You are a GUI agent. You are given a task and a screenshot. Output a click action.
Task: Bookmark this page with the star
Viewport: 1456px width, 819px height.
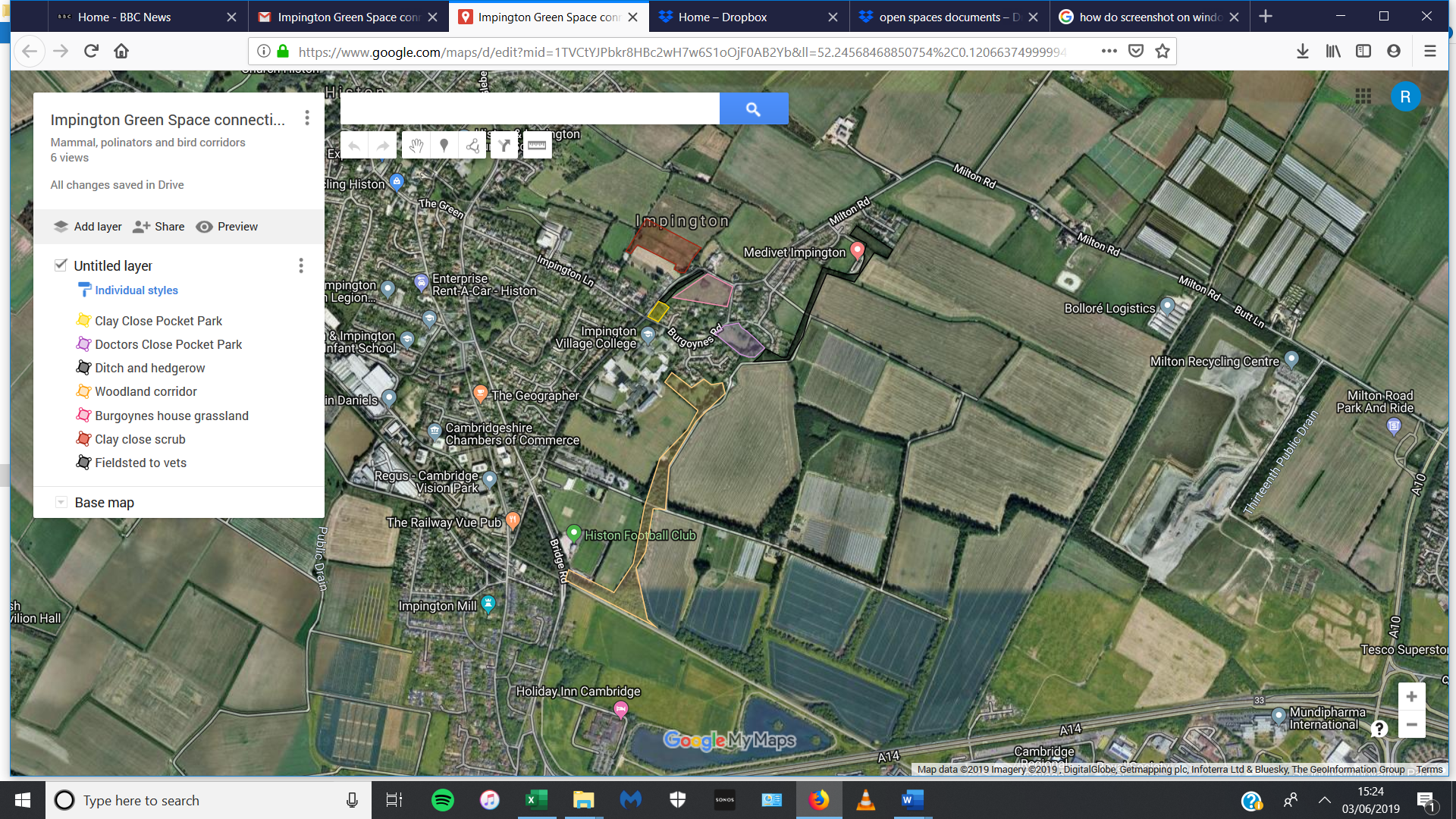(x=1162, y=51)
